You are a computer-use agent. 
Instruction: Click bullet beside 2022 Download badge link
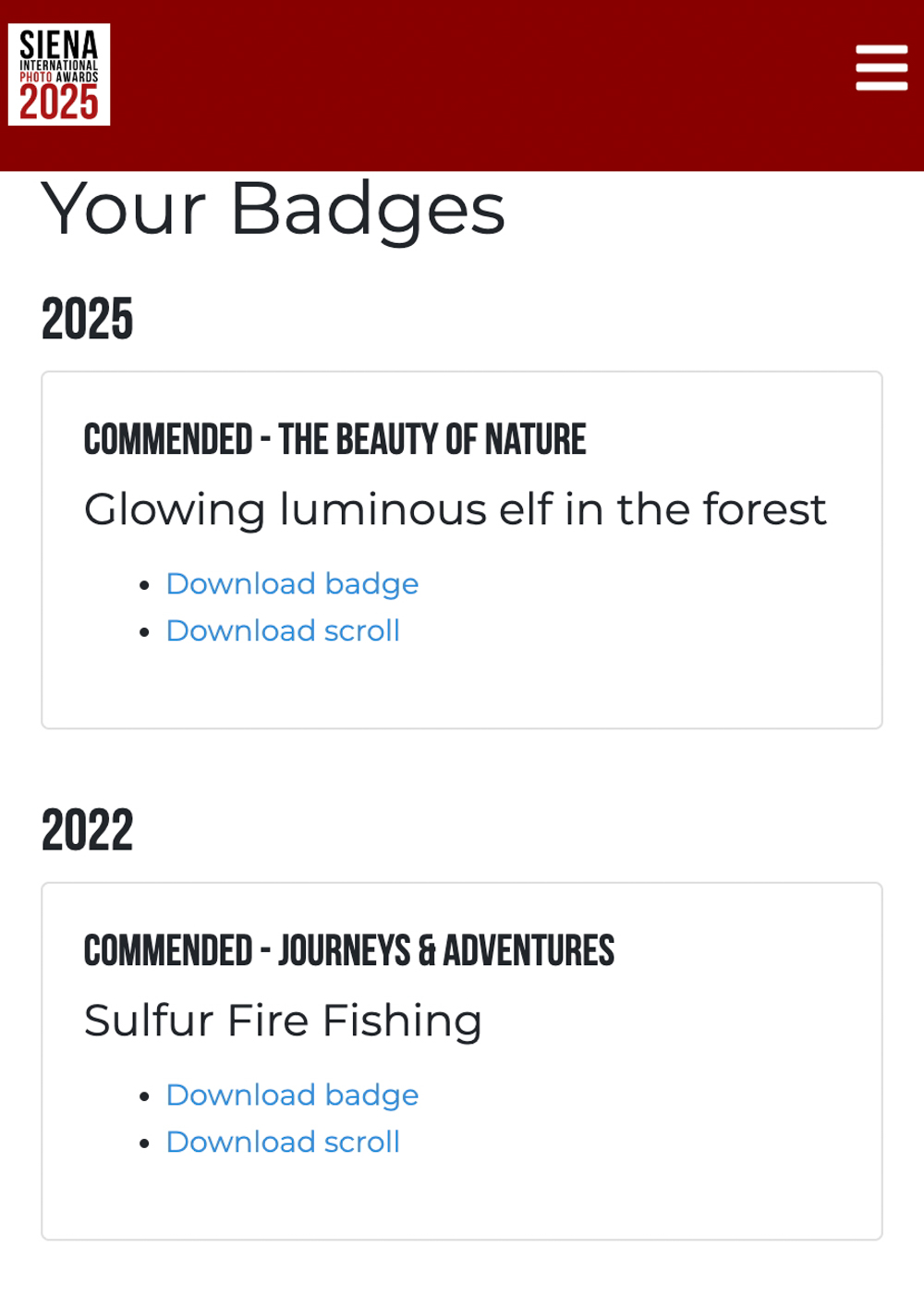click(144, 1097)
